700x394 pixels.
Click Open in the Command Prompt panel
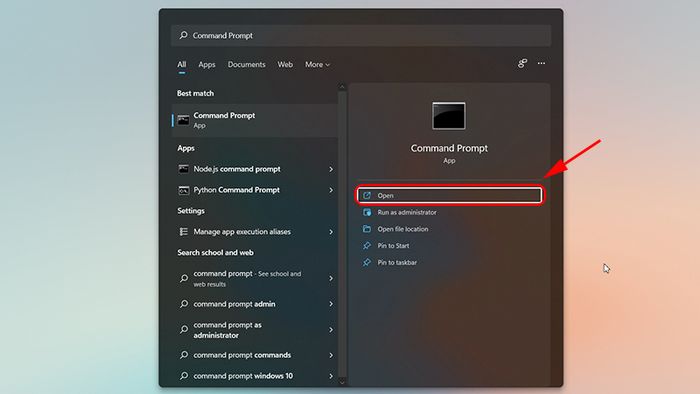tap(449, 195)
